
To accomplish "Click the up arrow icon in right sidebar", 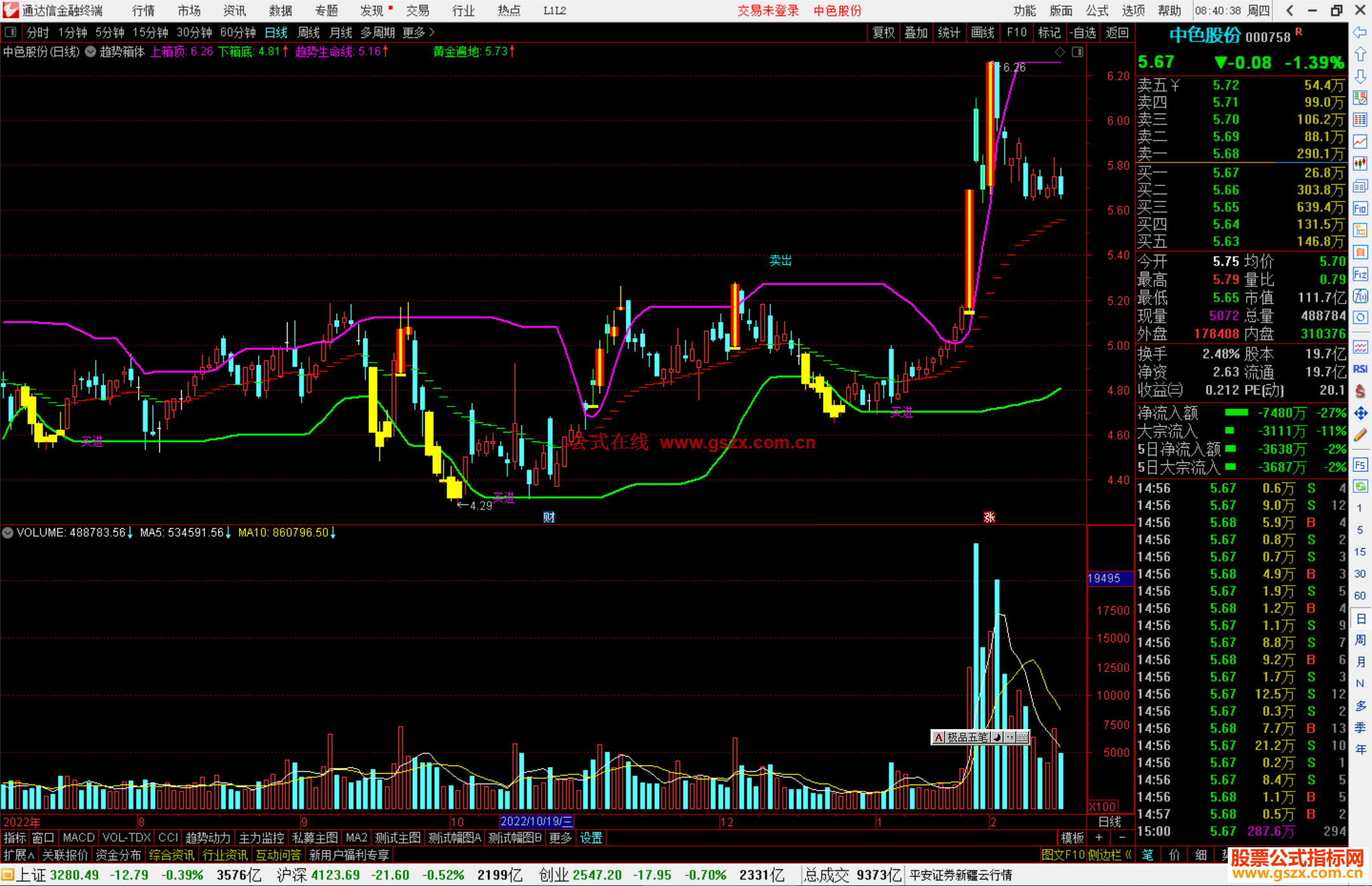I will (1360, 55).
